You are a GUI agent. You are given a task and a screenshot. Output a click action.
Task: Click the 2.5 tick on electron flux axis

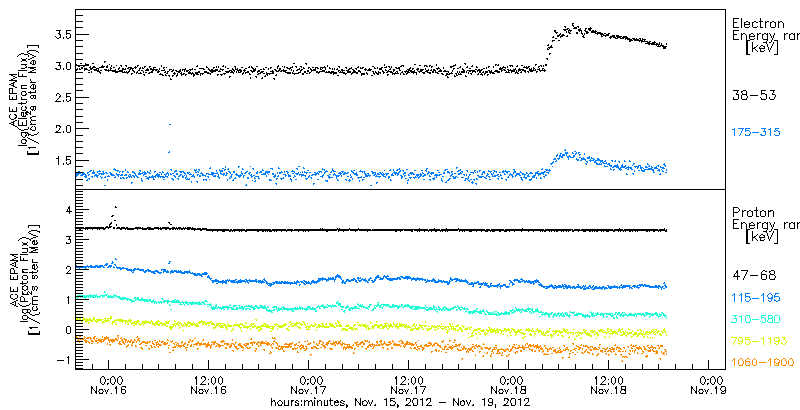coord(61,98)
